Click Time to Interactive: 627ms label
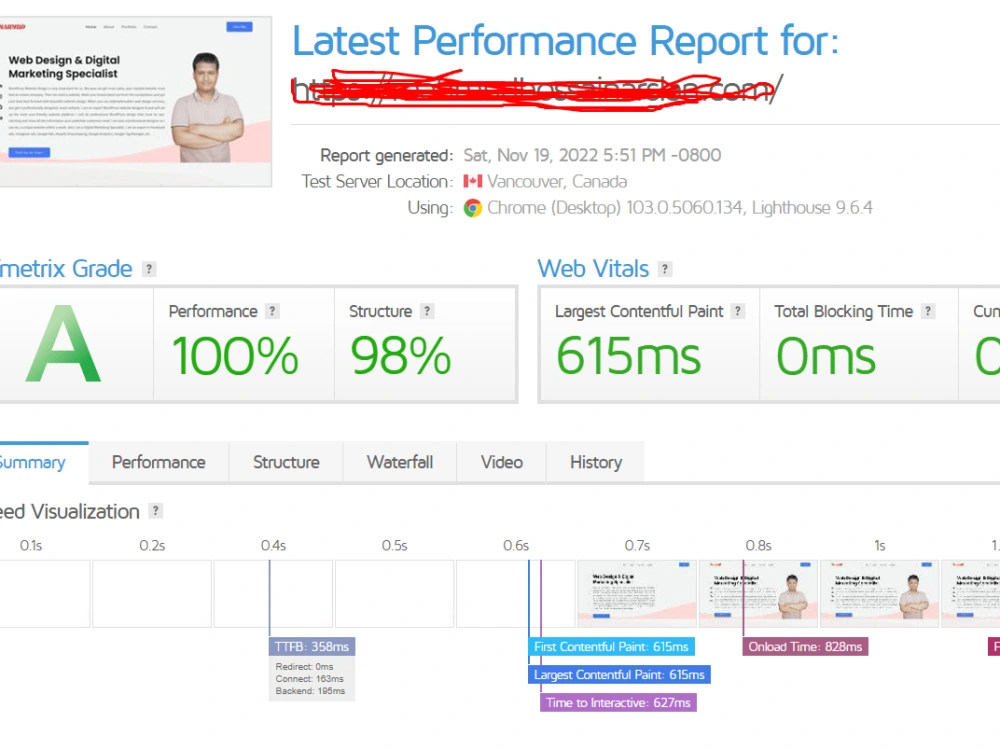The width and height of the screenshot is (1000, 750). 619,703
